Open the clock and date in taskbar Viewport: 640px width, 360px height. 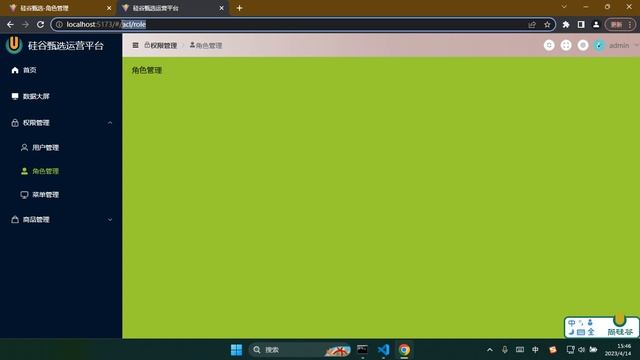point(619,350)
